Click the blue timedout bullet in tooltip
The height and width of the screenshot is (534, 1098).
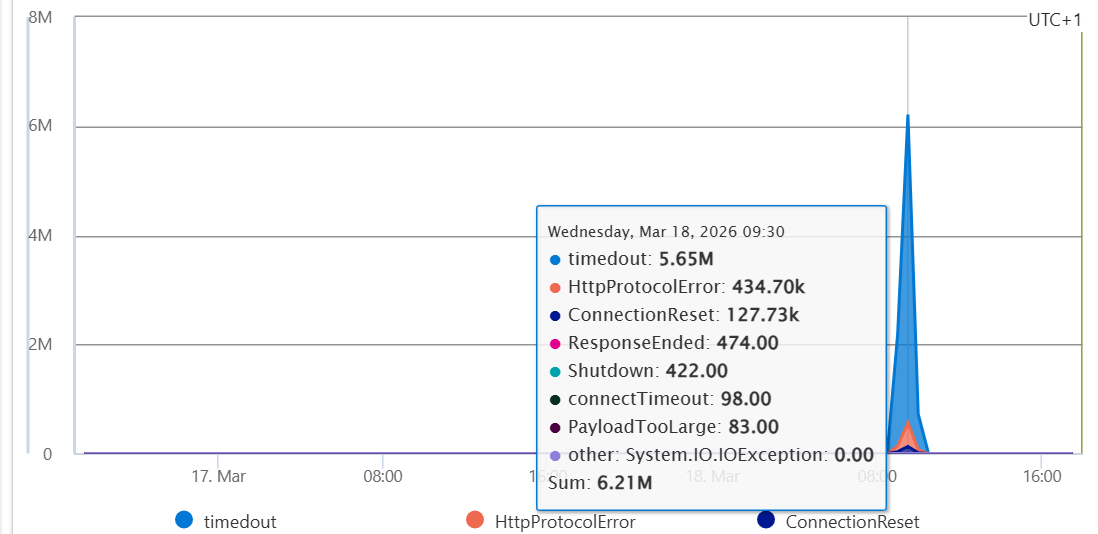[555, 259]
